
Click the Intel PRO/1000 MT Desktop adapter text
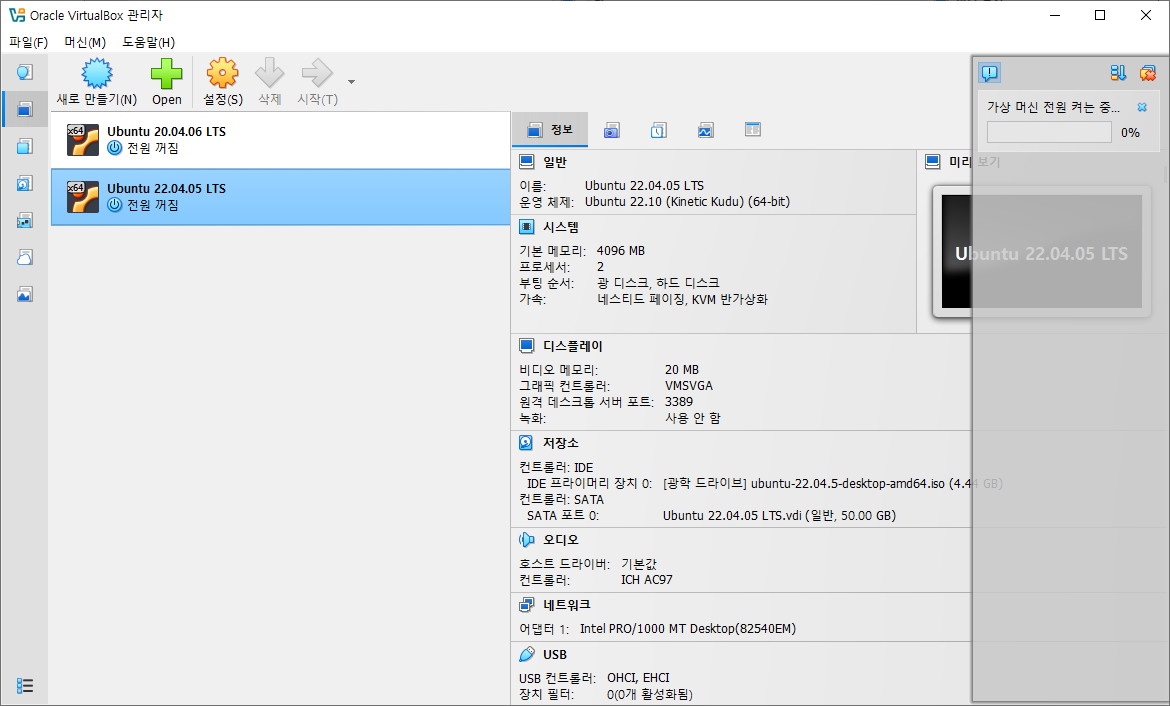[688, 629]
